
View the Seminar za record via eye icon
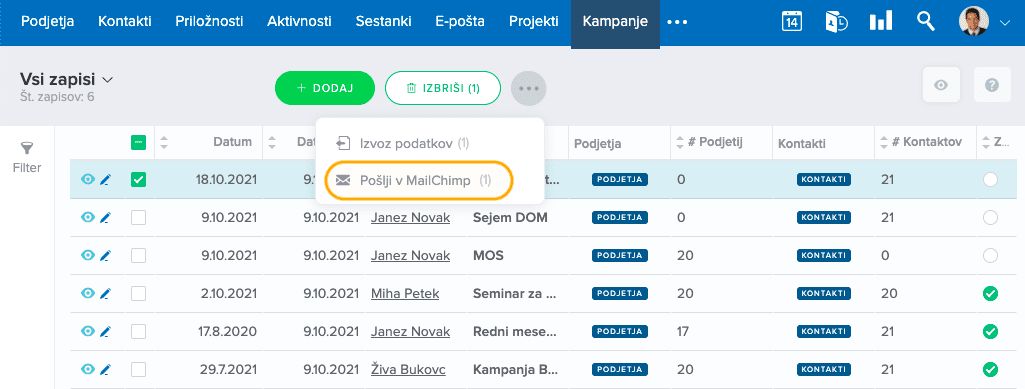88,294
